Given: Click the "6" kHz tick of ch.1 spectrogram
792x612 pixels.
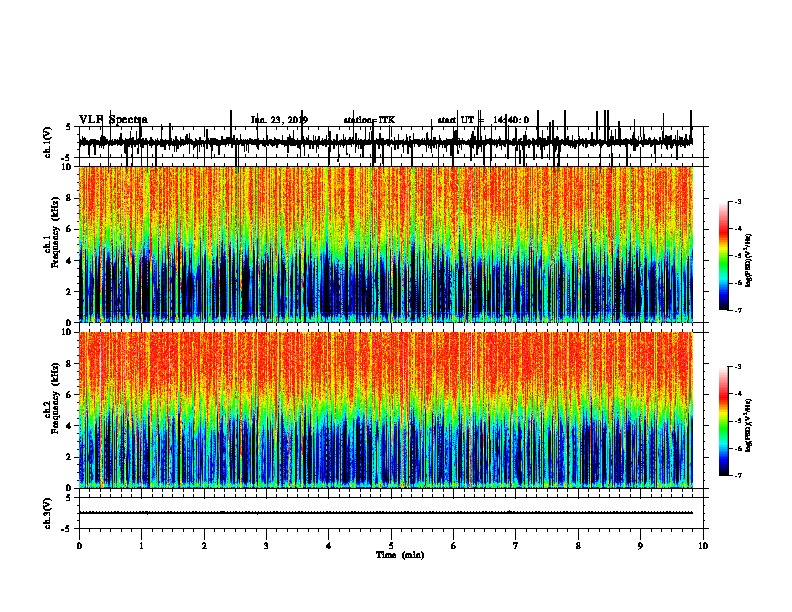Looking at the screenshot, I should (70, 229).
